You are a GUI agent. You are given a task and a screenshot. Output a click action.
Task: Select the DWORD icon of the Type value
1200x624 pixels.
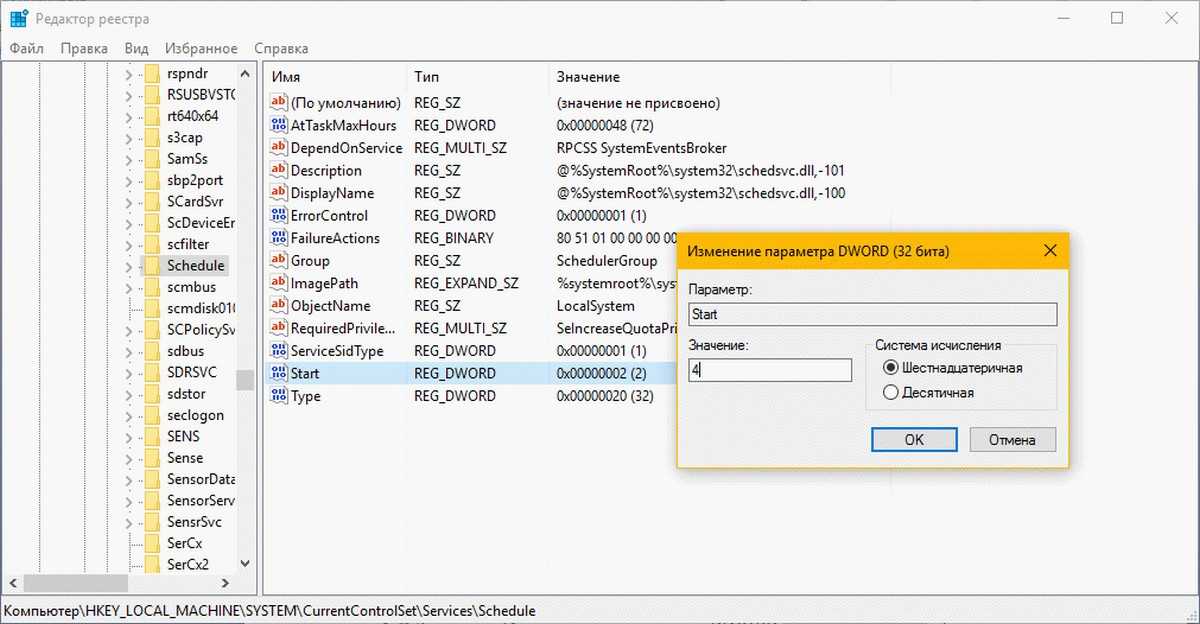(x=278, y=396)
